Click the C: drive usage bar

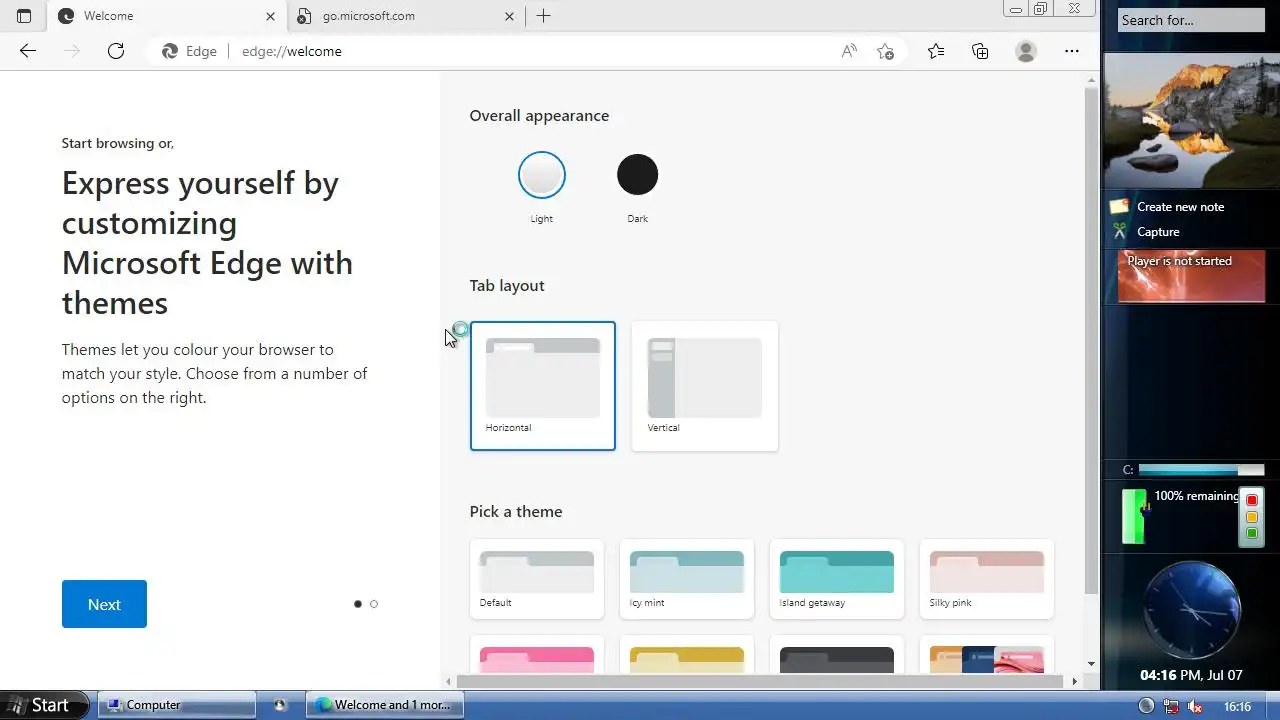click(x=1201, y=470)
